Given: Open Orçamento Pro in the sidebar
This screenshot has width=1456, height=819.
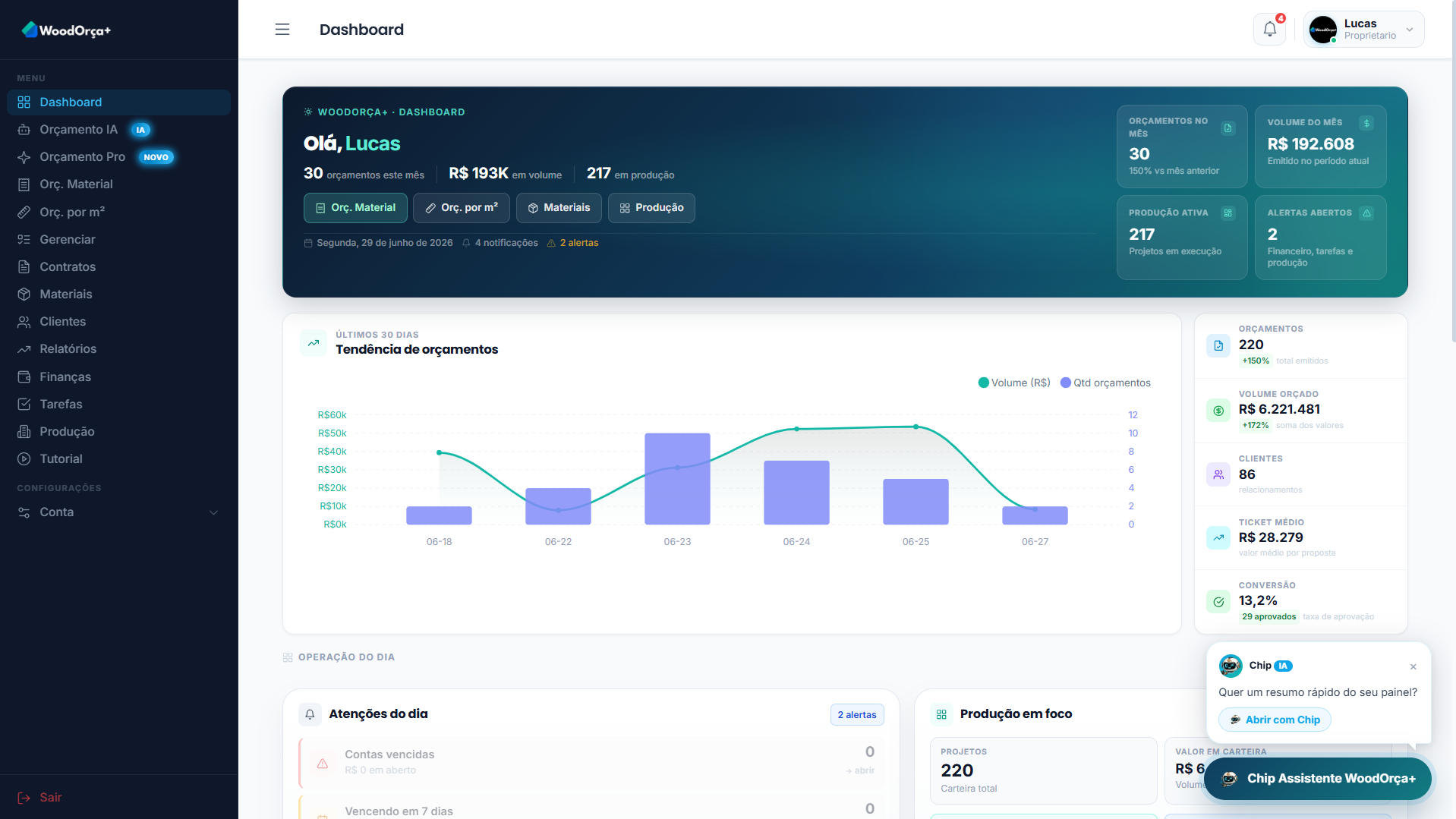Looking at the screenshot, I should pos(118,157).
